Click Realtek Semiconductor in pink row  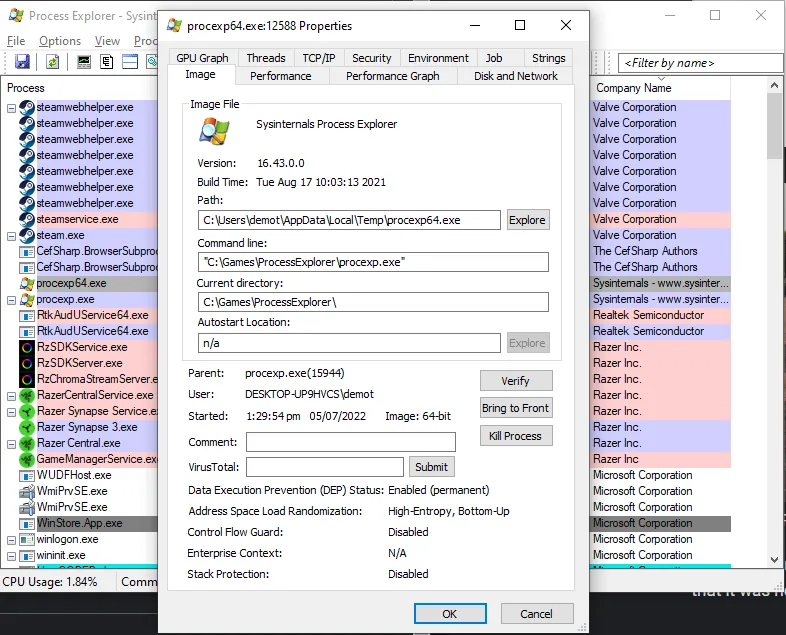648,315
